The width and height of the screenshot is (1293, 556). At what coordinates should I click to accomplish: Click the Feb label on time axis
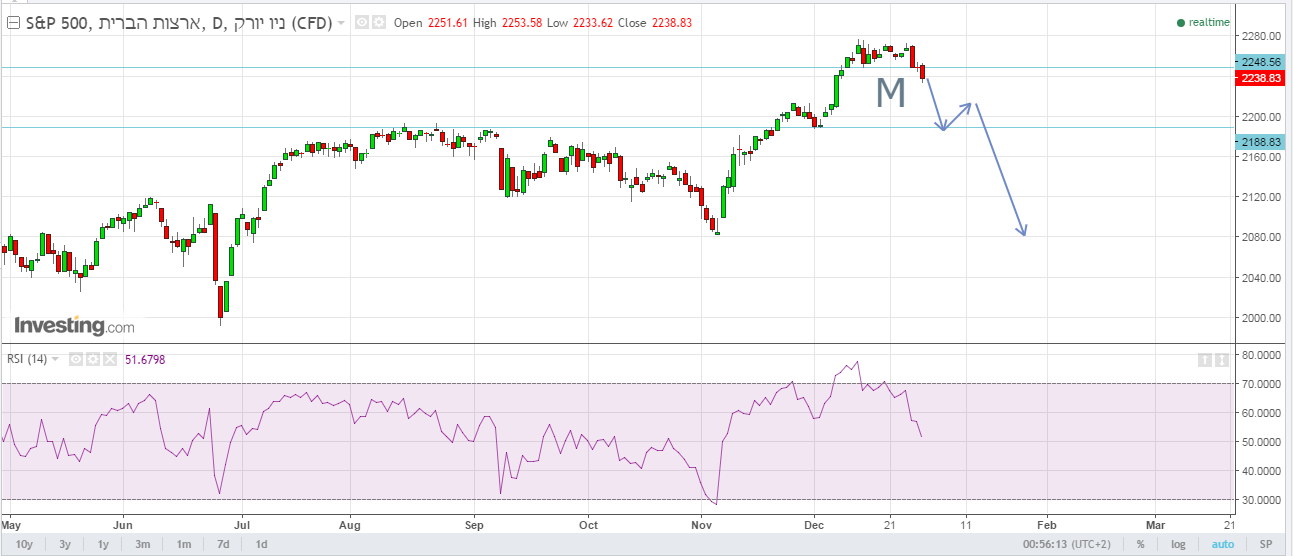click(1046, 523)
